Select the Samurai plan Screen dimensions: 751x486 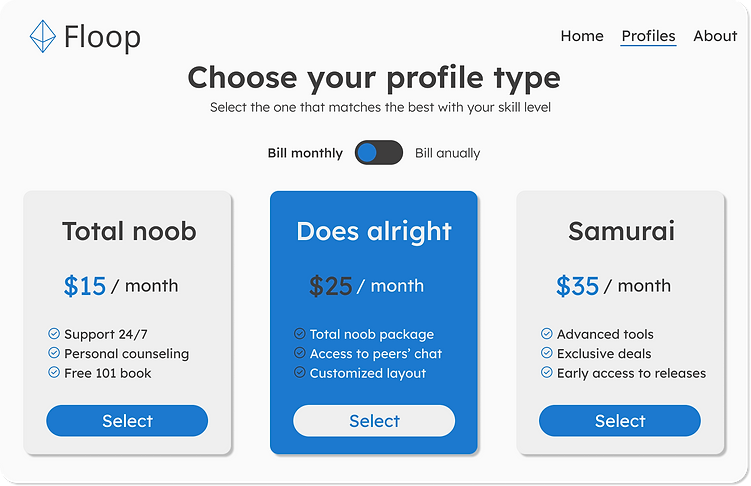(x=620, y=421)
